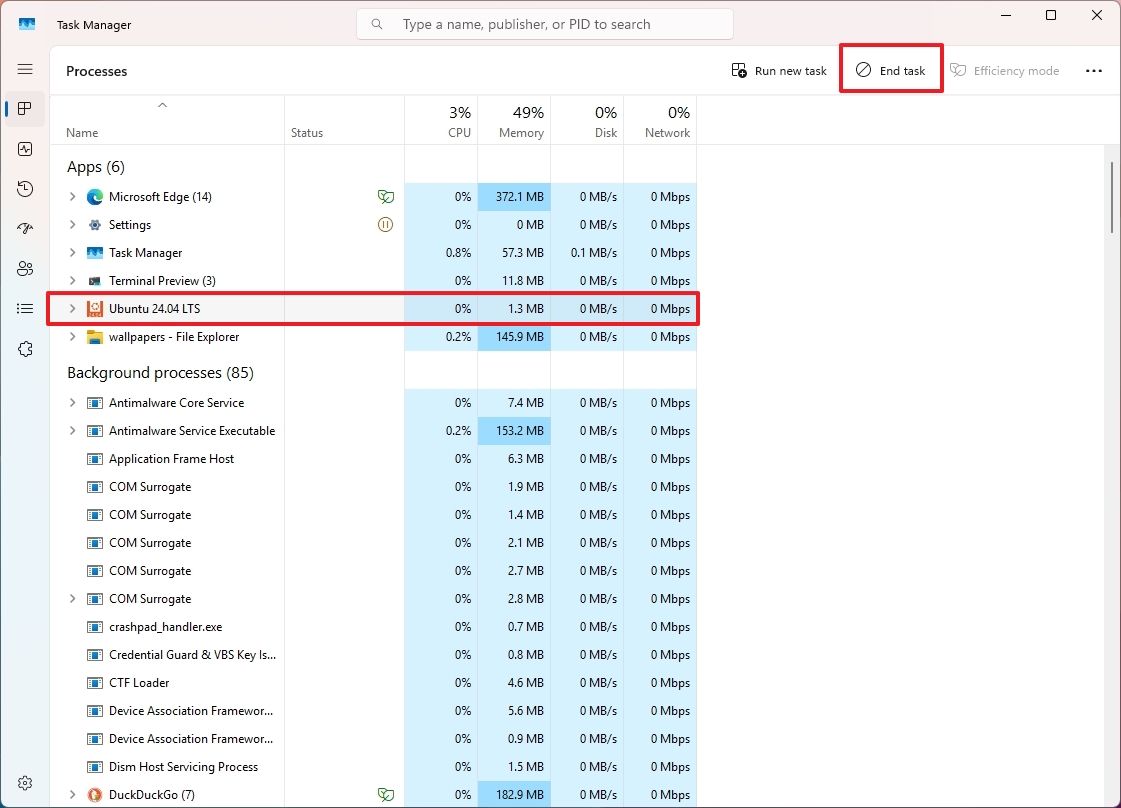The width and height of the screenshot is (1121, 808).
Task: Click the End task button
Action: tap(891, 70)
